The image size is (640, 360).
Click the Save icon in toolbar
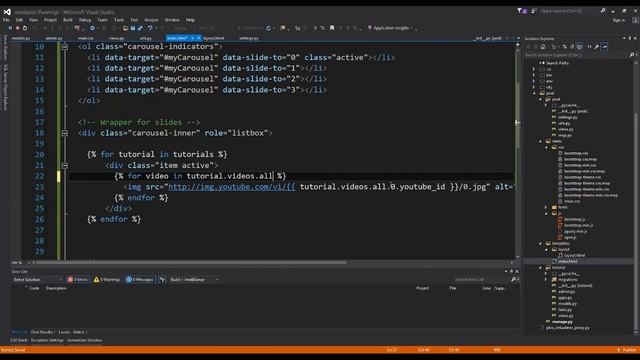pyautogui.click(x=133, y=28)
